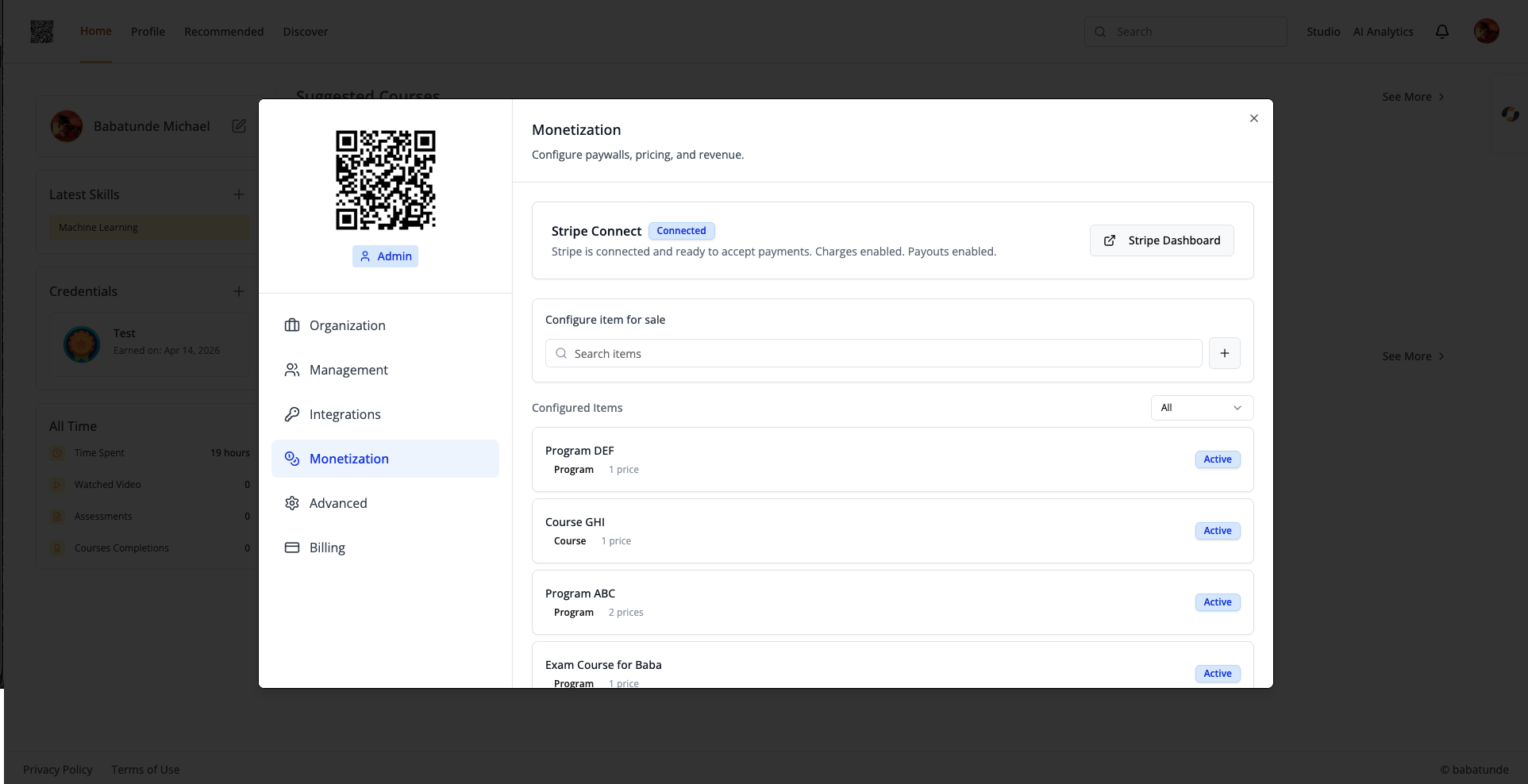Viewport: 1528px width, 784px height.
Task: Click the Assessments stat icon
Action: 57,517
